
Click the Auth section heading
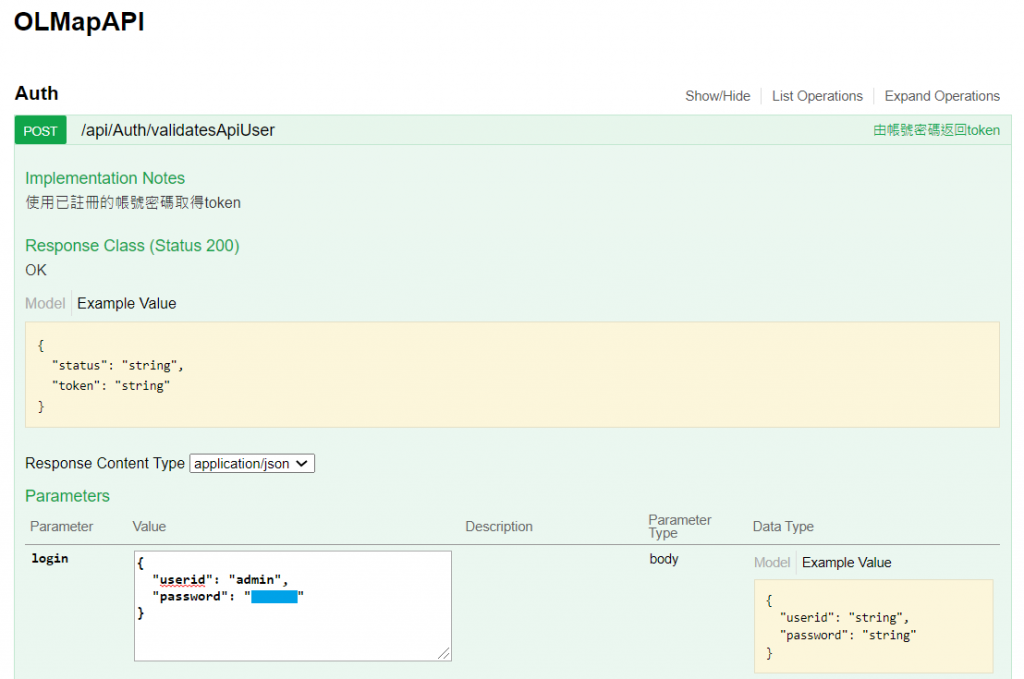[x=37, y=94]
